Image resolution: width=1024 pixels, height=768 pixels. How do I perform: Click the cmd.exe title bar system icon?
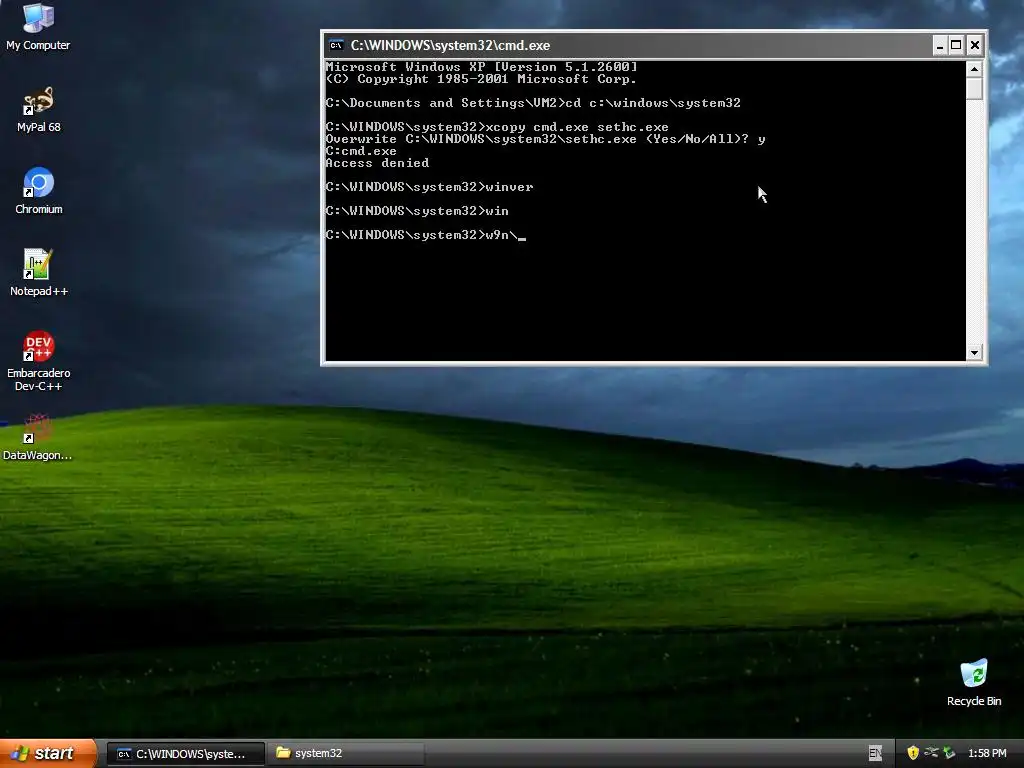coord(336,45)
